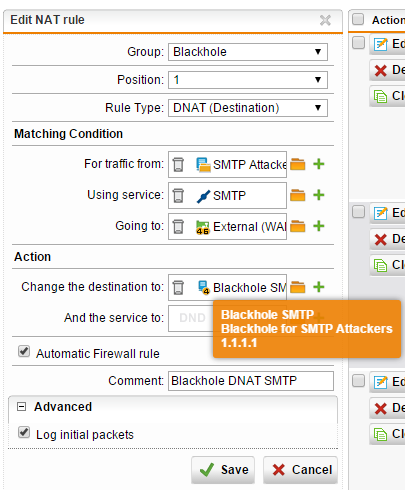Open folder icon beside 'Going to' field
The image size is (405, 490).
298,226
